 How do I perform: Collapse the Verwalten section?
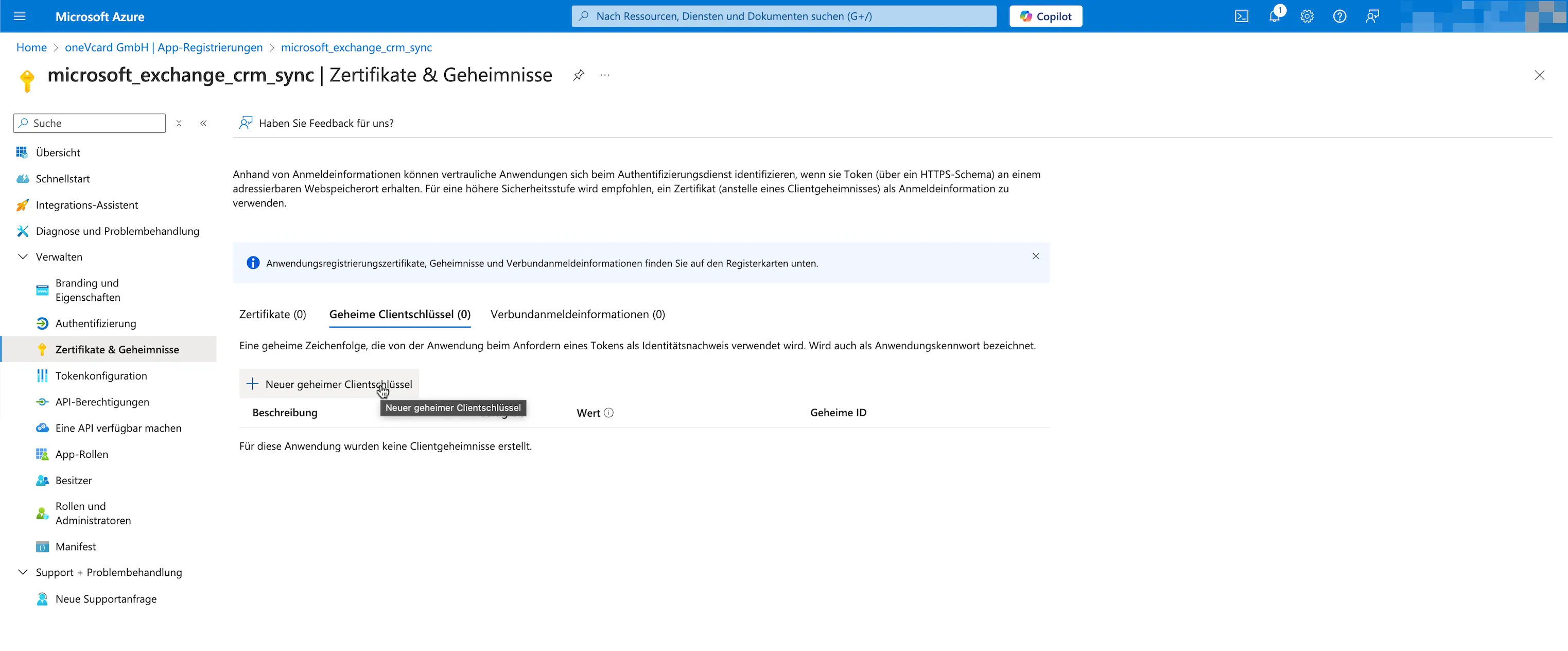[x=23, y=257]
